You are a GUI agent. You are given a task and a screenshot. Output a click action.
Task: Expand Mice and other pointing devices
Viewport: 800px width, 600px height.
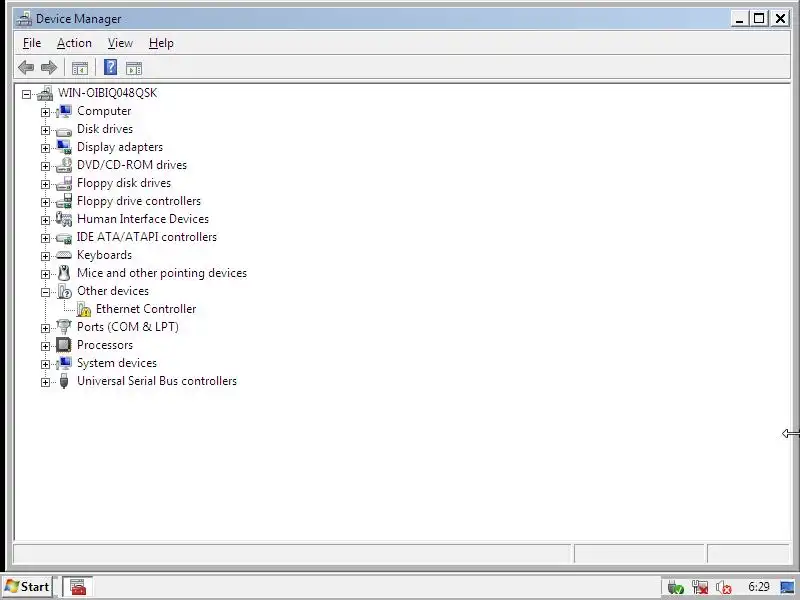click(x=45, y=274)
